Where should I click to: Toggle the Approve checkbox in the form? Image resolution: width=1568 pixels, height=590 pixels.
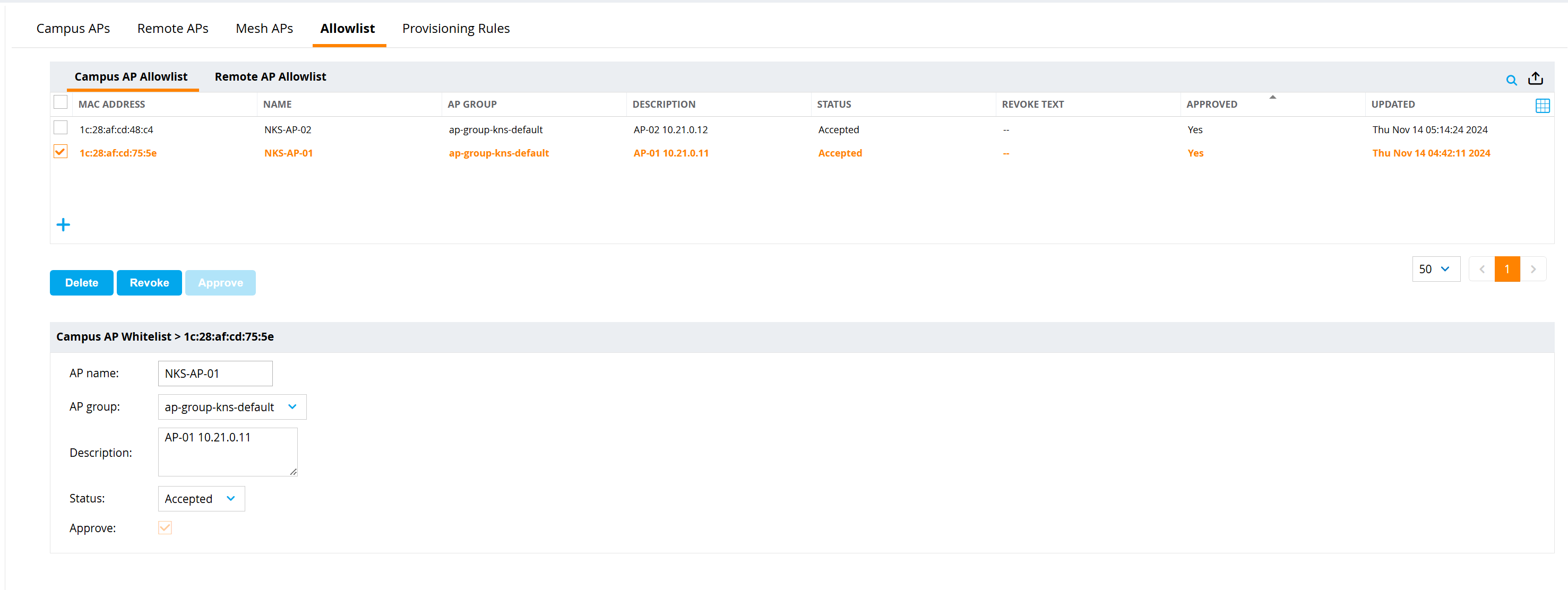165,527
